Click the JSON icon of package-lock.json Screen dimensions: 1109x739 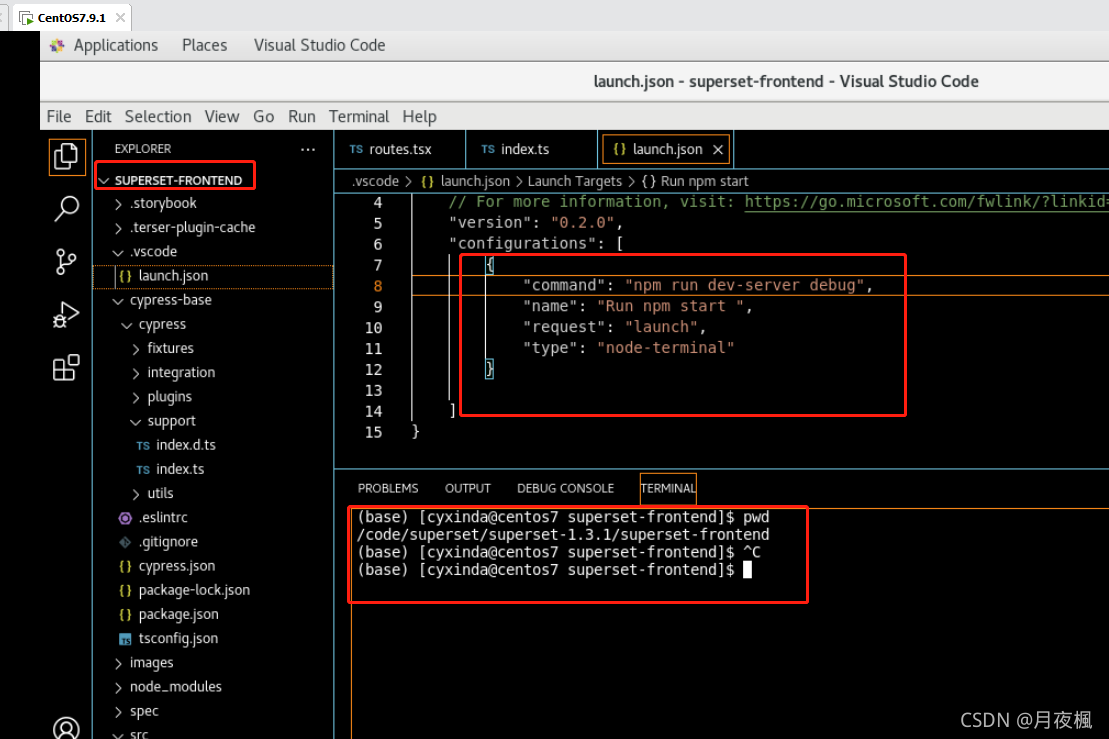point(125,590)
